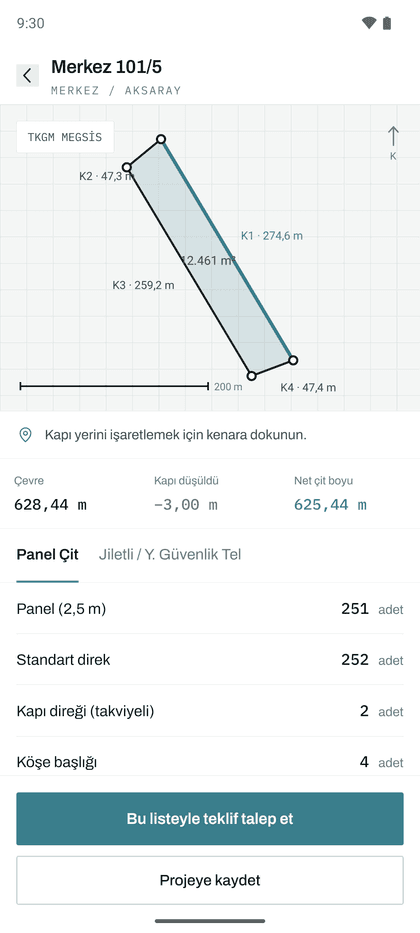
Task: Select the right vertex at K1 edge end
Action: pos(293,360)
